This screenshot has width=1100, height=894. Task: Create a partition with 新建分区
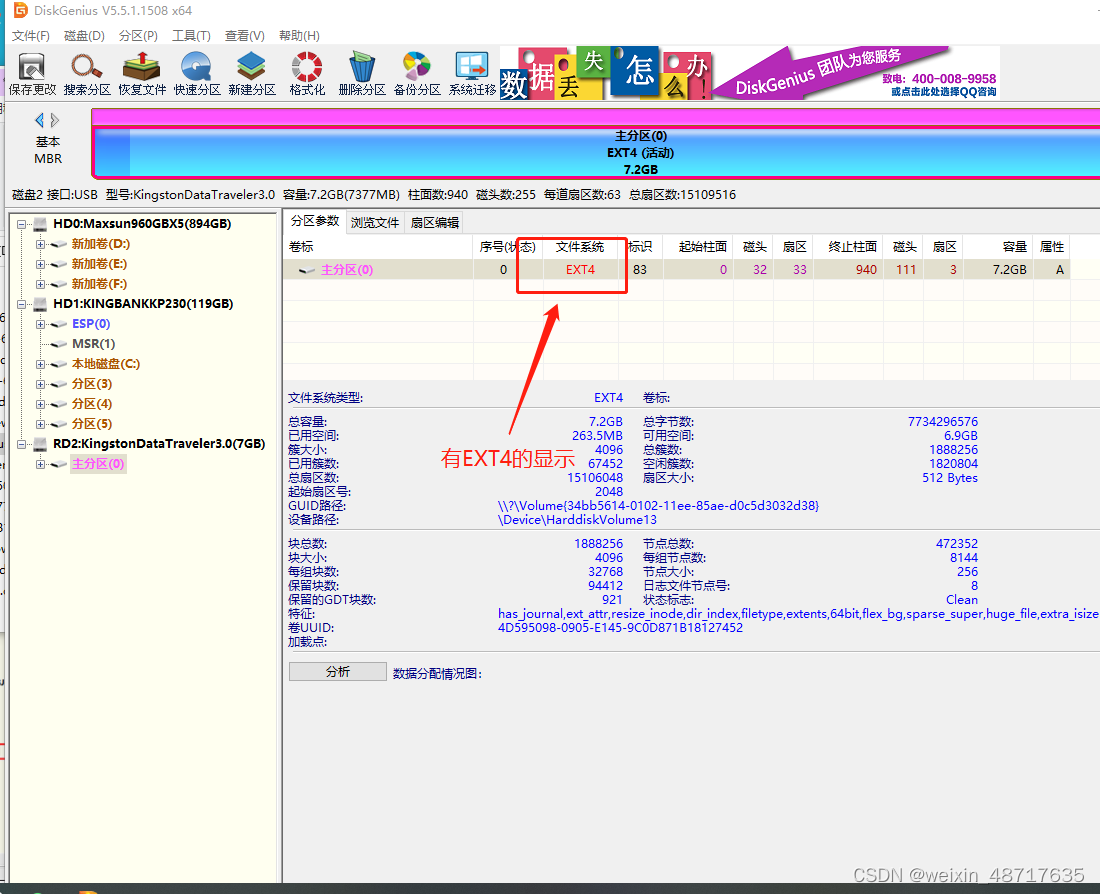[x=252, y=73]
